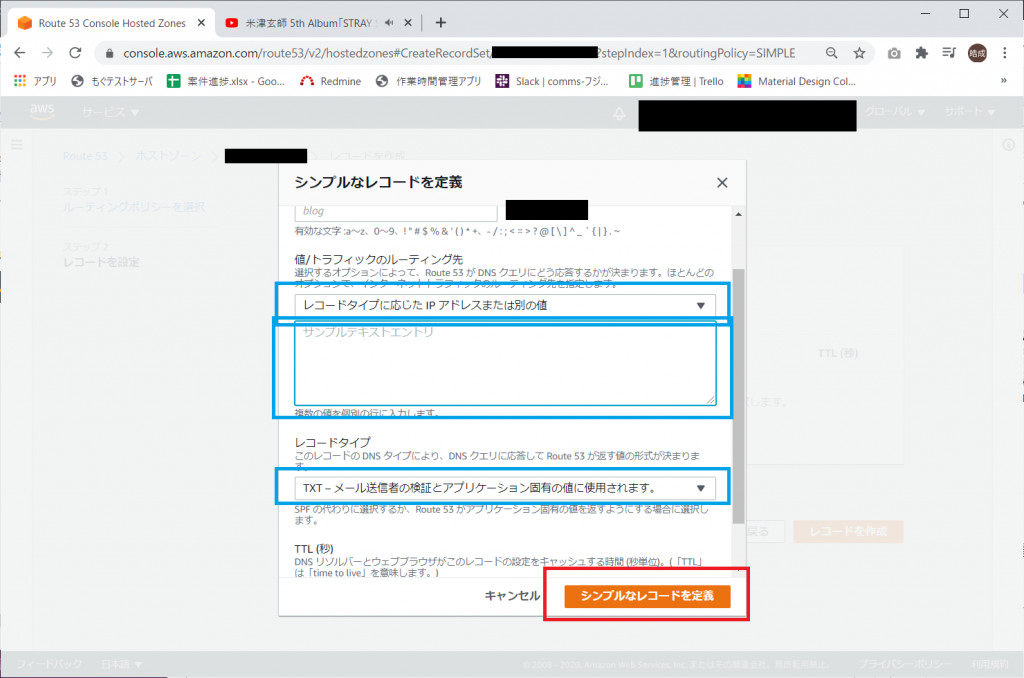
Task: Open the 作業時間管理アプリ bookmark
Action: (x=428, y=81)
